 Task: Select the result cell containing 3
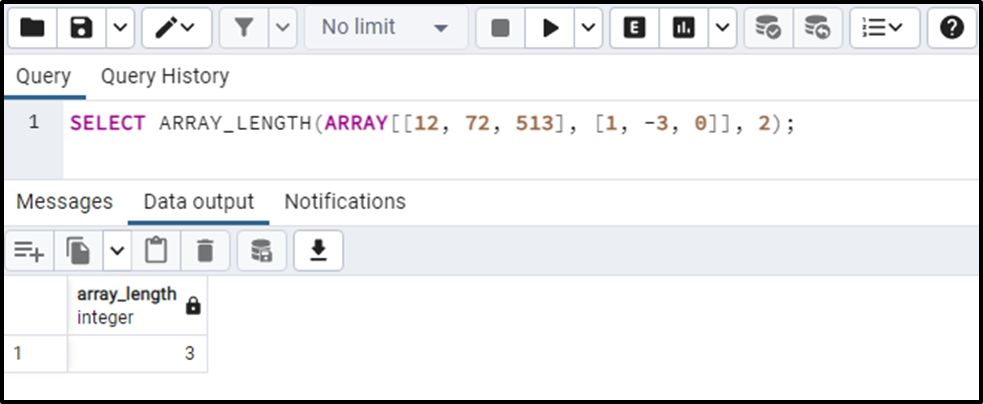(x=137, y=354)
